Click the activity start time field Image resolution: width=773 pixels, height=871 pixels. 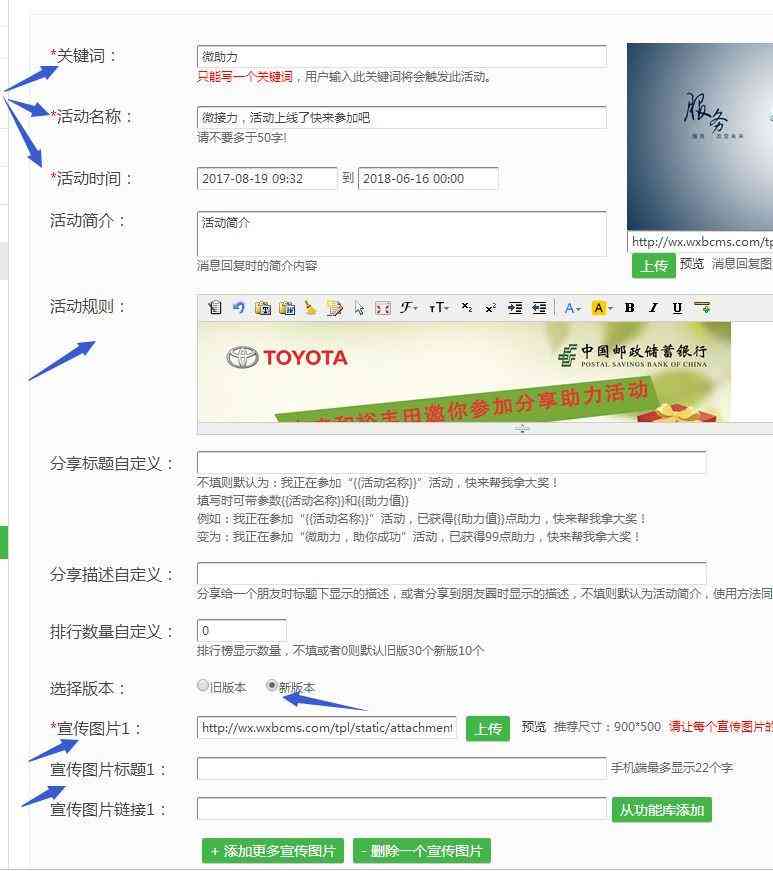267,178
